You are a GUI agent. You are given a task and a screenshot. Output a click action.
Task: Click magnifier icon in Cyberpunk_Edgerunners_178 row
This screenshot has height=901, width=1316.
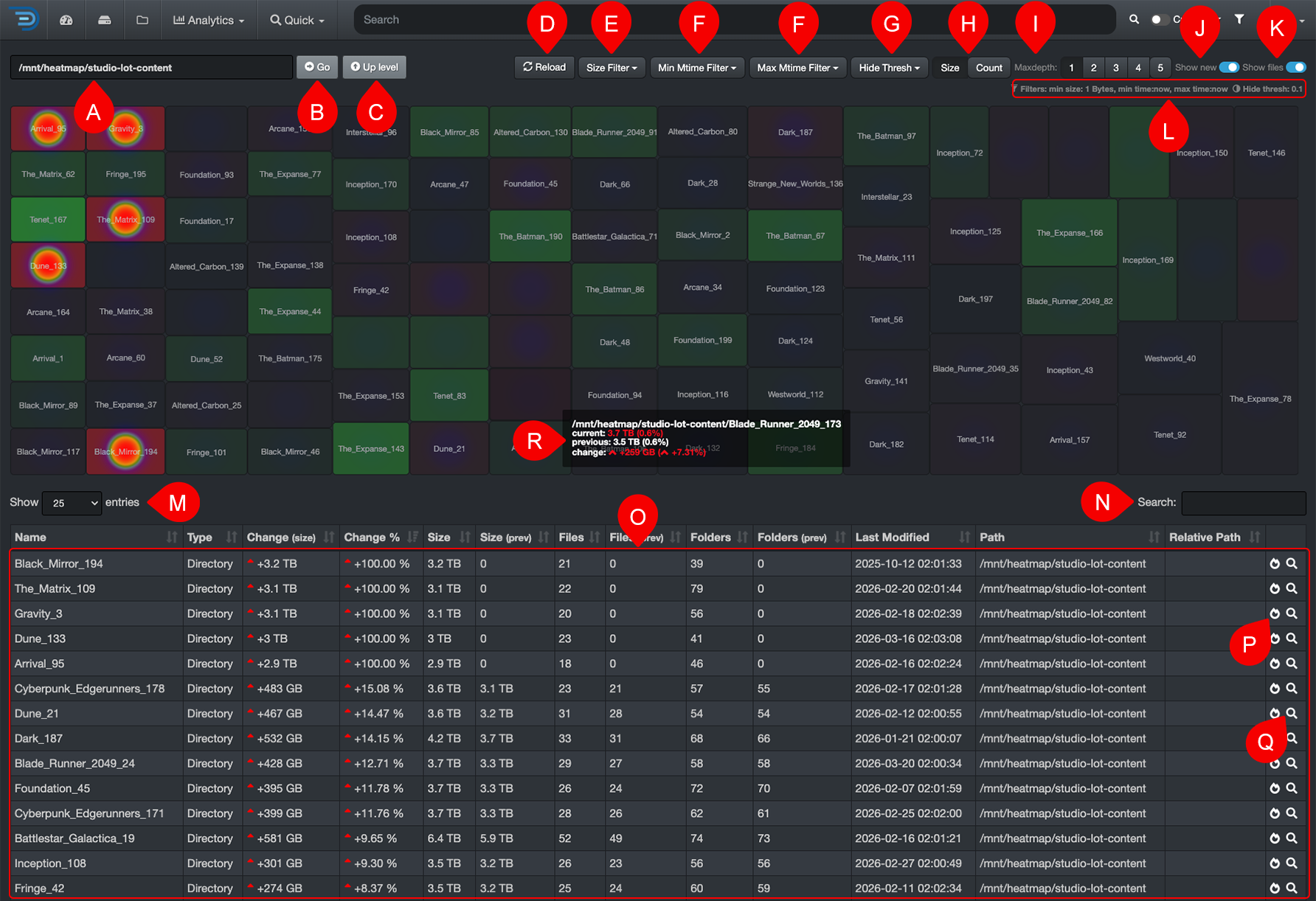click(1292, 689)
